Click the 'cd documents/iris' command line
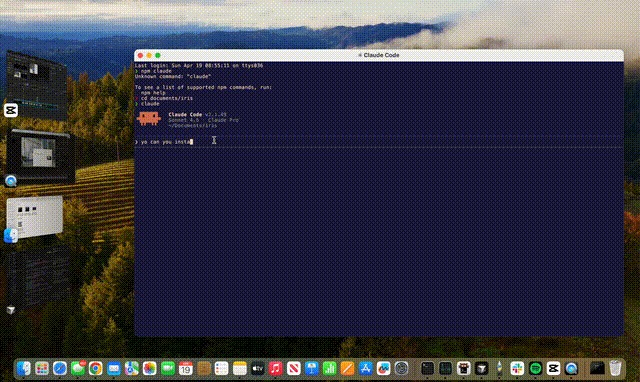 (x=167, y=98)
